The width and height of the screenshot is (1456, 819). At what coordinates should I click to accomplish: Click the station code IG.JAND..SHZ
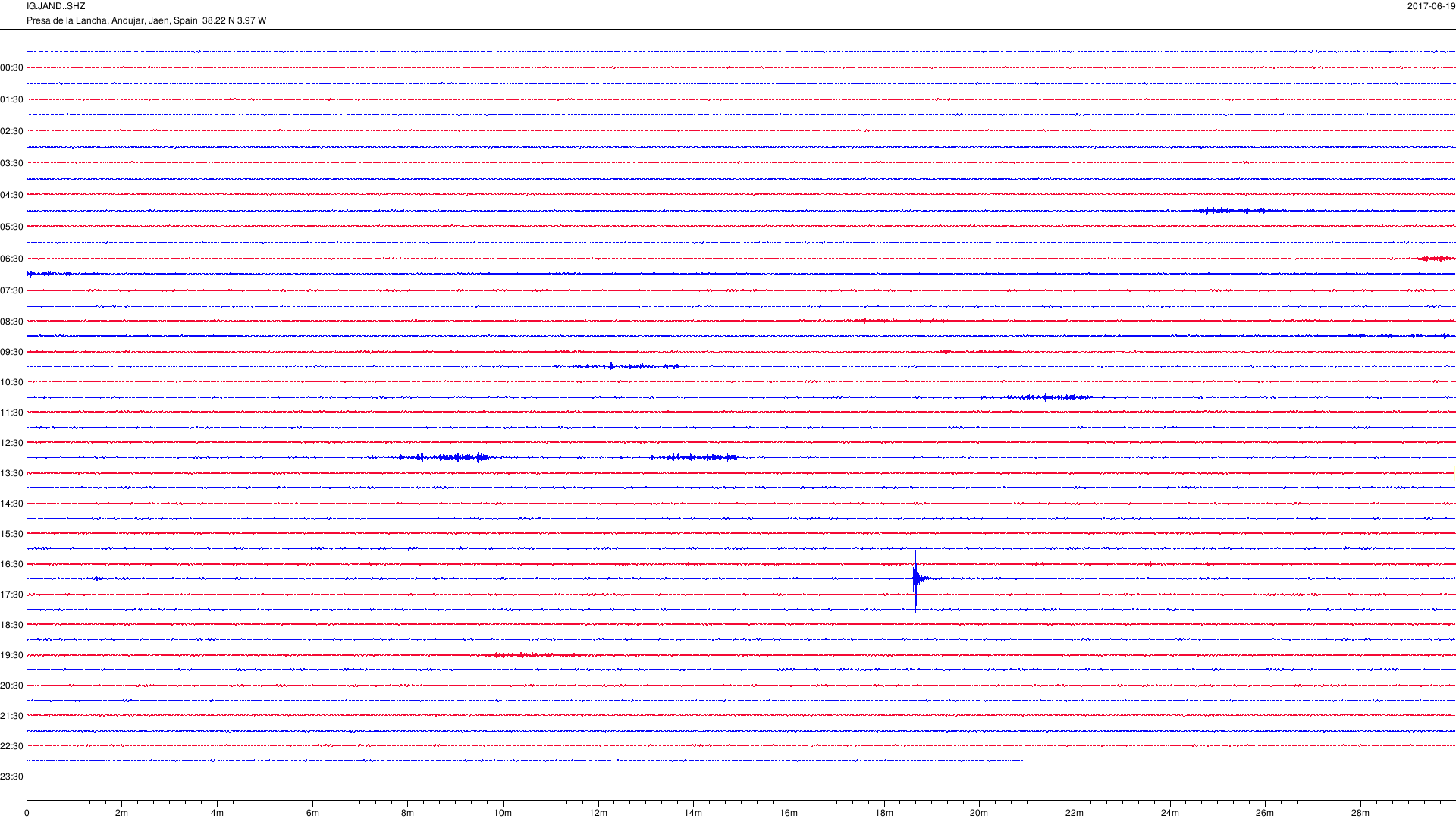click(x=55, y=6)
